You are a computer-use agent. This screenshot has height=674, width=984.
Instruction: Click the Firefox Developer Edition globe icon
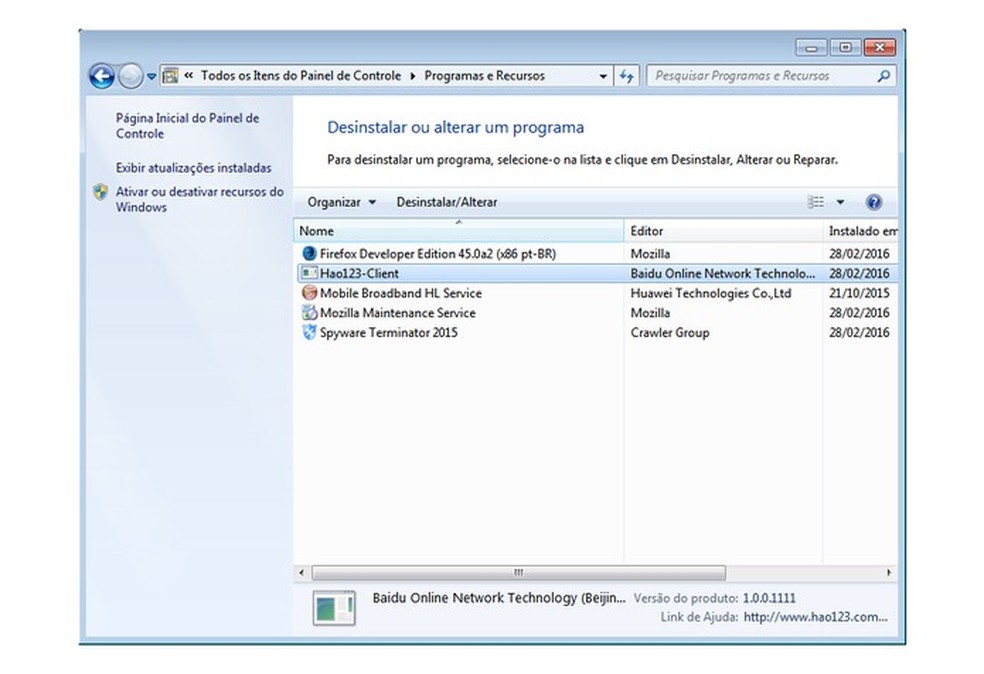tap(309, 253)
